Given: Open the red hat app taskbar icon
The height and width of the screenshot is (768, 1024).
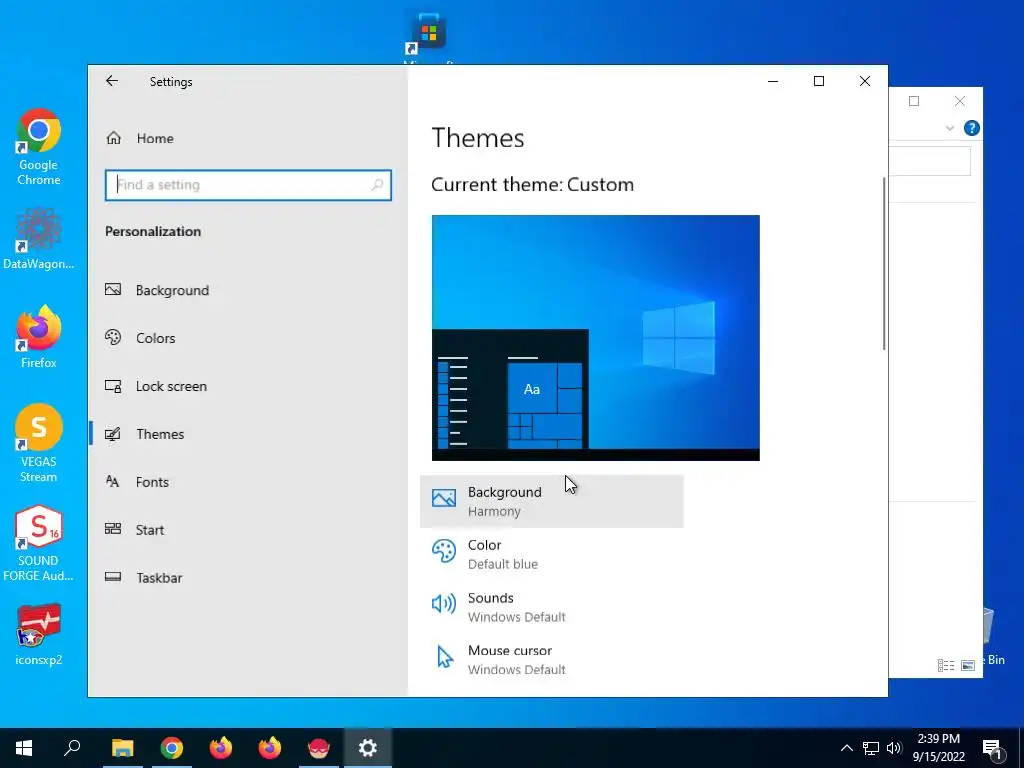Looking at the screenshot, I should pos(319,748).
